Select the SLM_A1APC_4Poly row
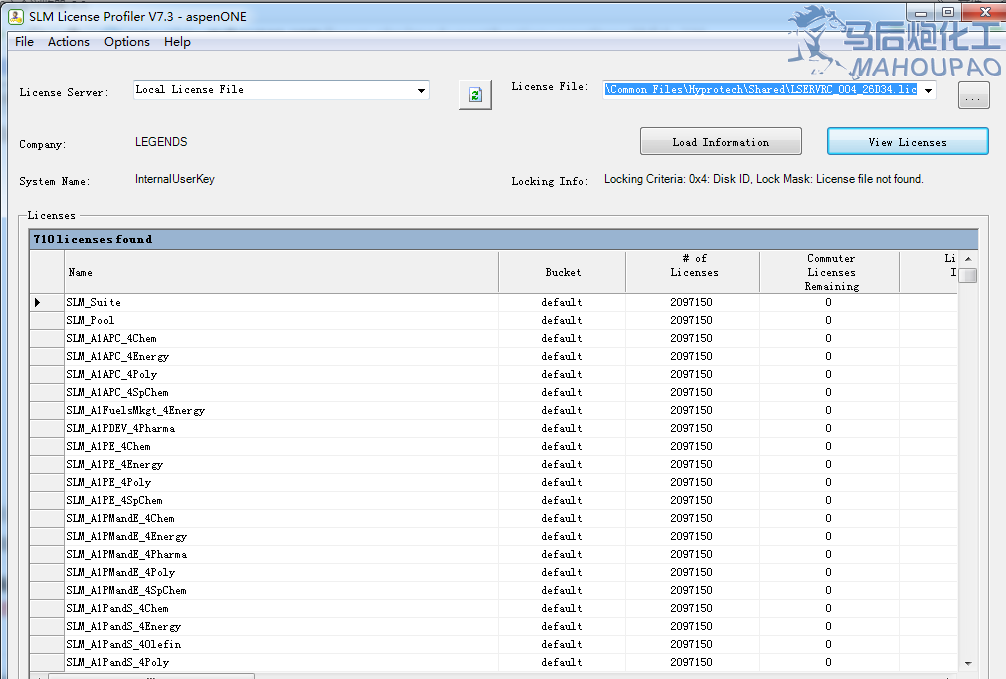This screenshot has width=1006, height=679. (493, 374)
